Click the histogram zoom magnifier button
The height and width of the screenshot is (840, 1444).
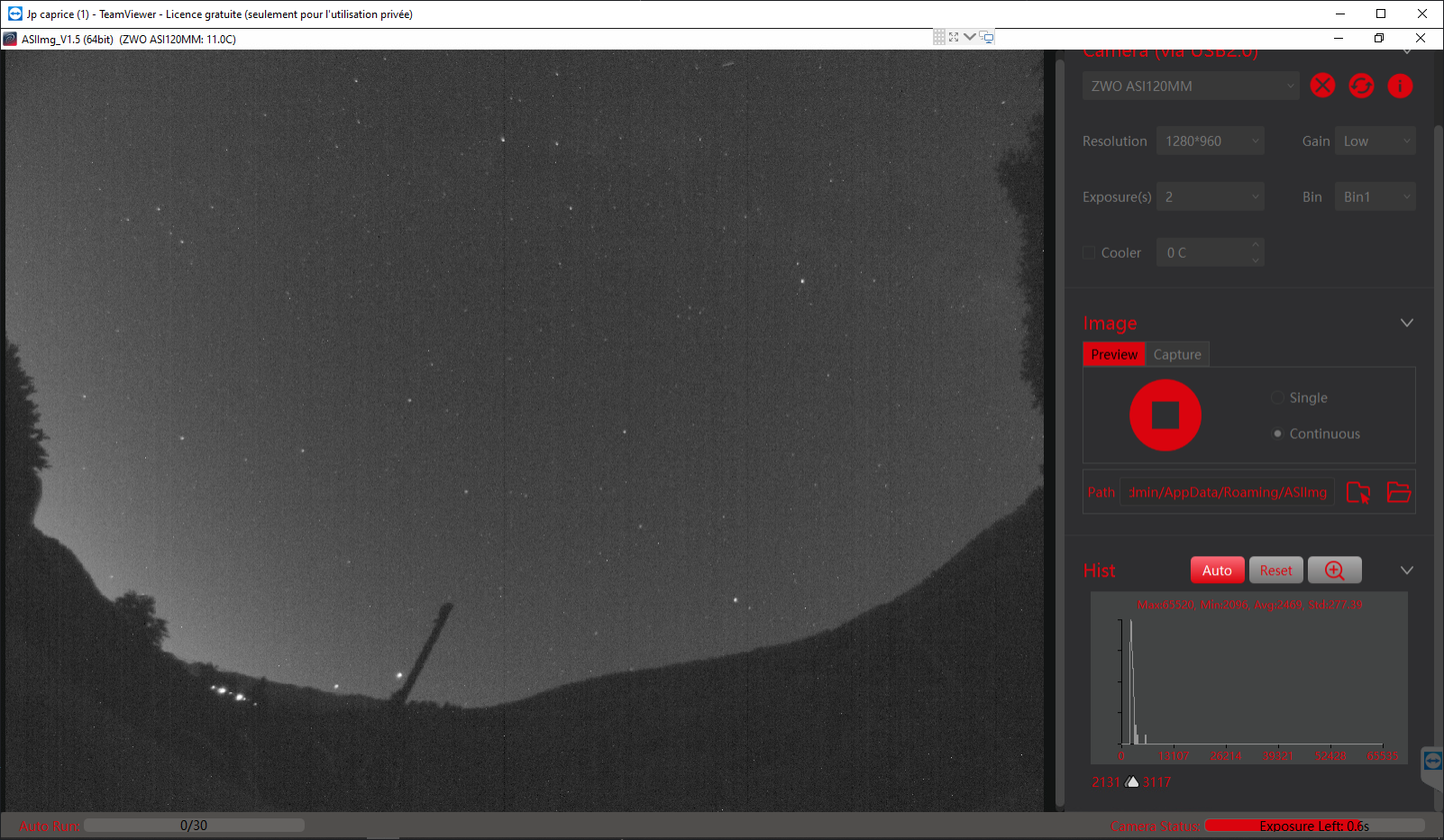tap(1335, 571)
